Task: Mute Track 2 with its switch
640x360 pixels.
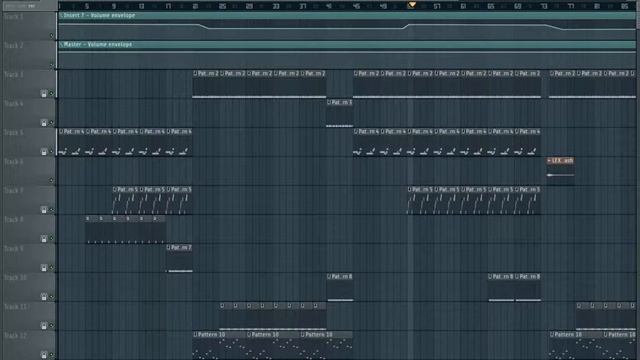Action: pos(51,65)
